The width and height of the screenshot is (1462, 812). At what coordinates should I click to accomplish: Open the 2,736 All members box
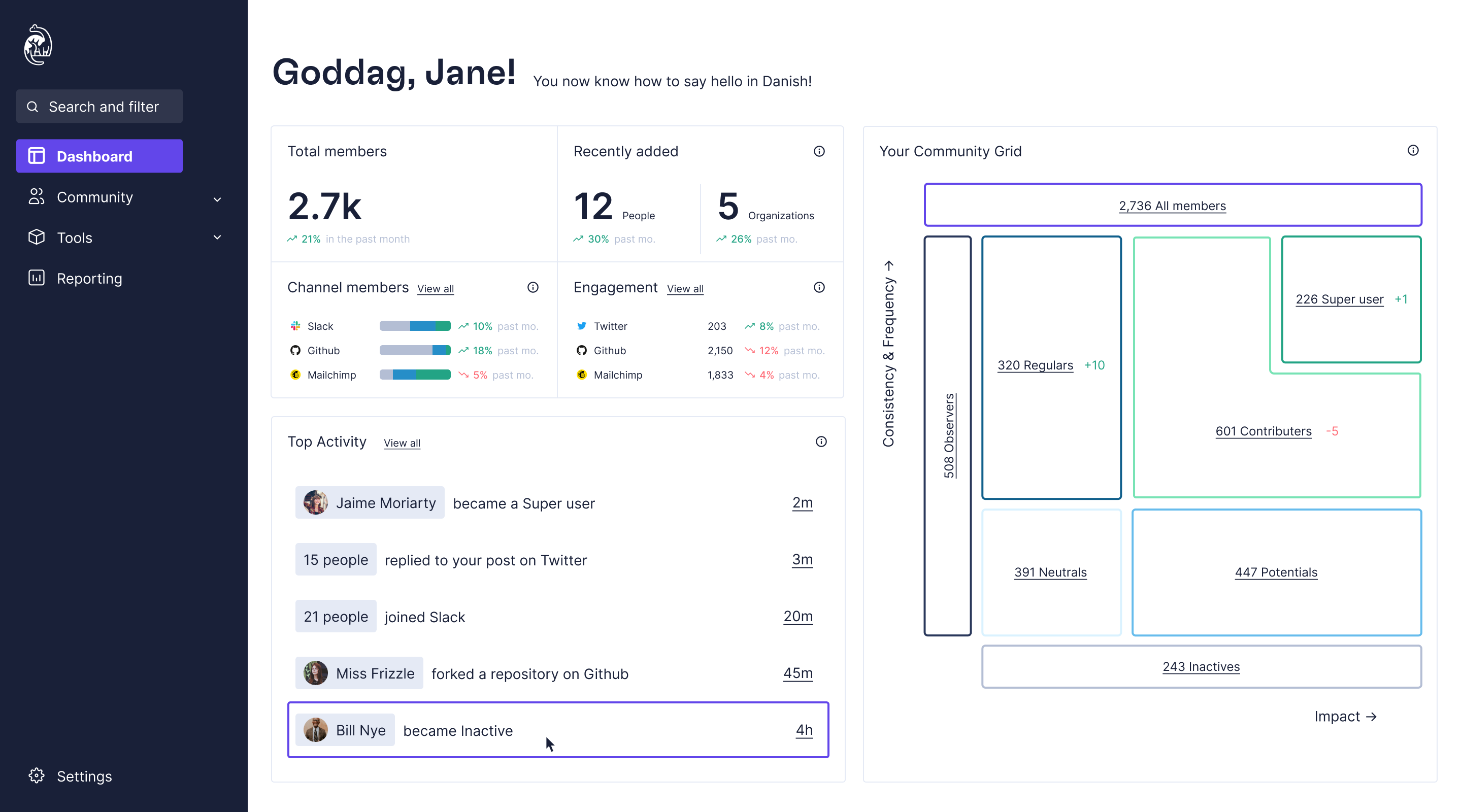[1172, 206]
